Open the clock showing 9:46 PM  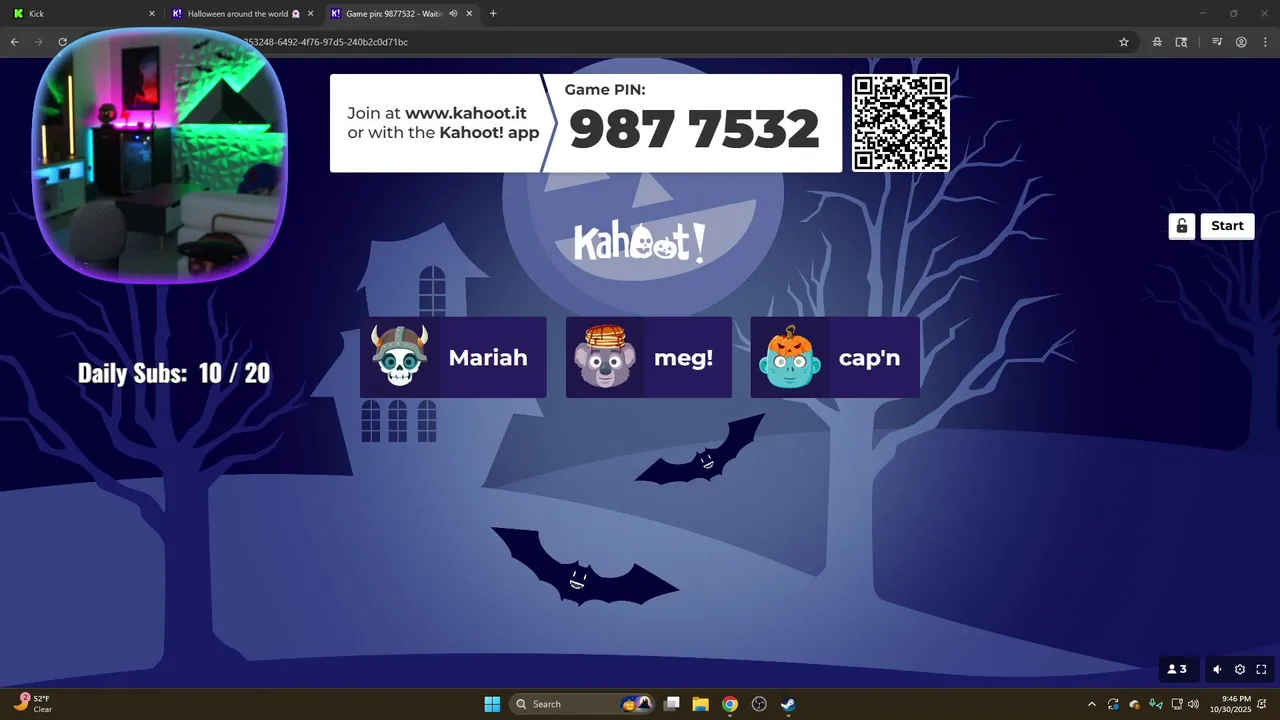pyautogui.click(x=1230, y=704)
